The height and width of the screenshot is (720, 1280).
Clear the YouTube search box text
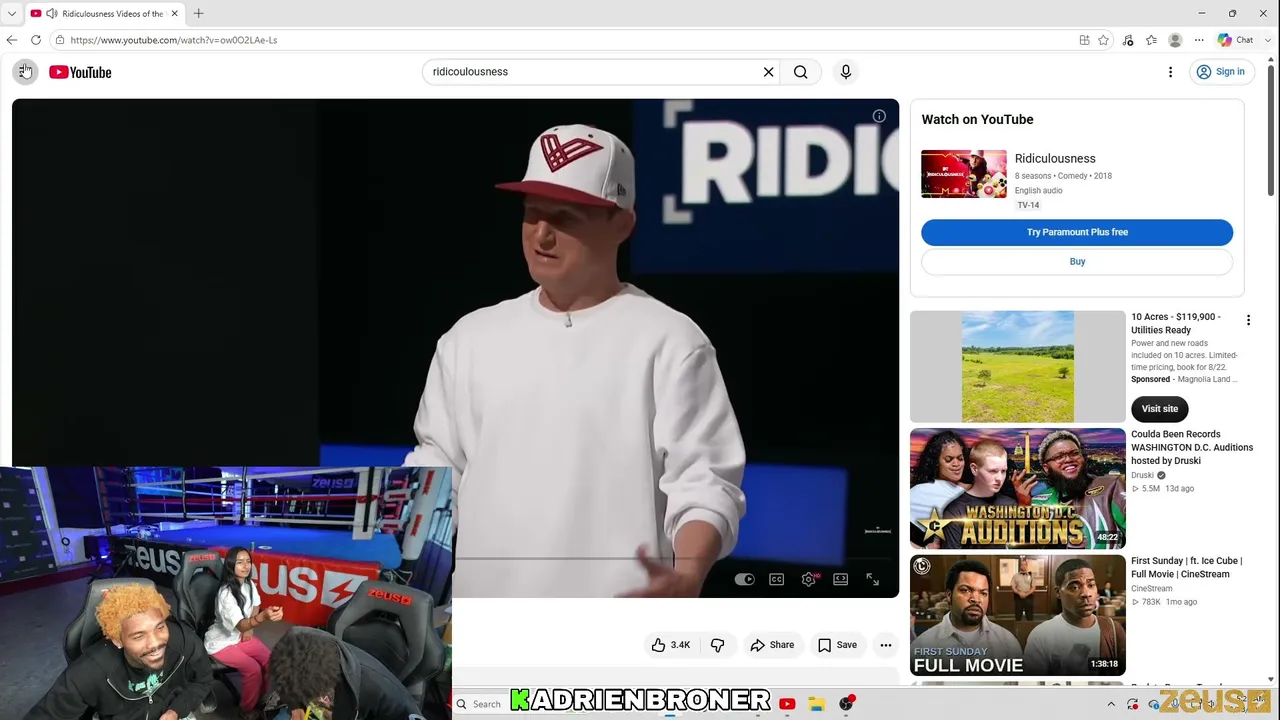click(x=768, y=72)
